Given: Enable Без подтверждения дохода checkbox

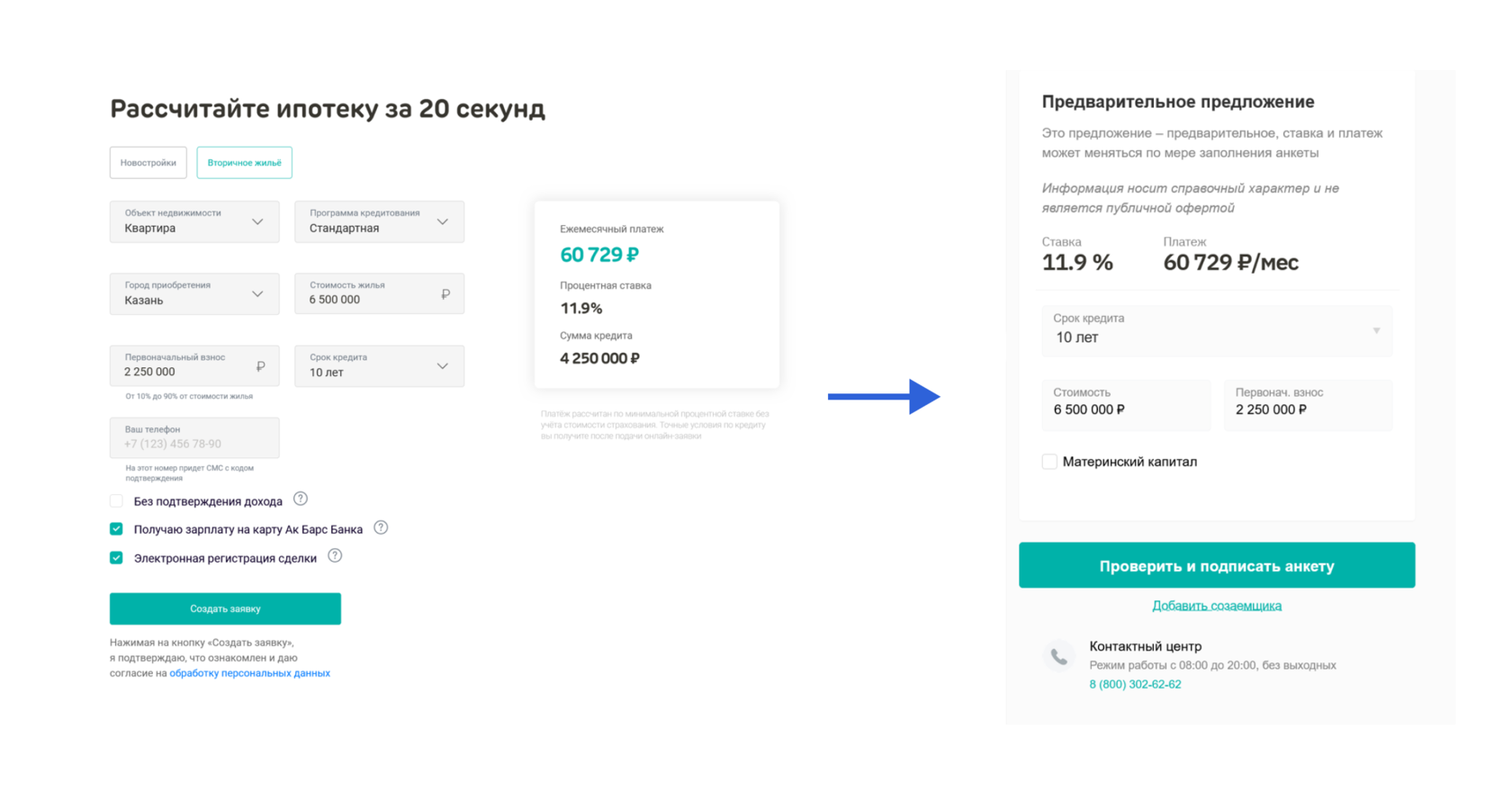Looking at the screenshot, I should (117, 500).
